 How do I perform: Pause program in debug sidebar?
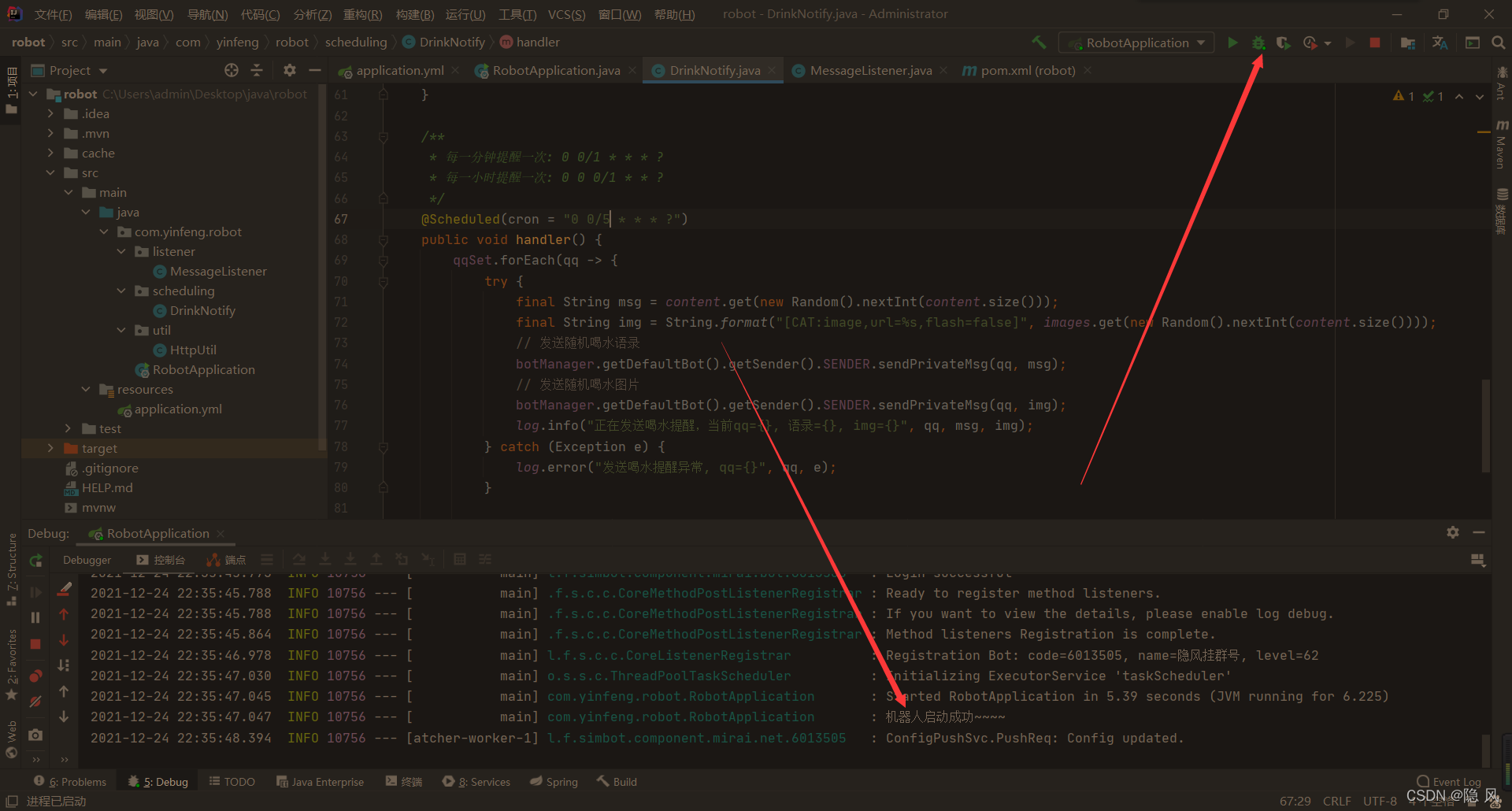[x=35, y=617]
